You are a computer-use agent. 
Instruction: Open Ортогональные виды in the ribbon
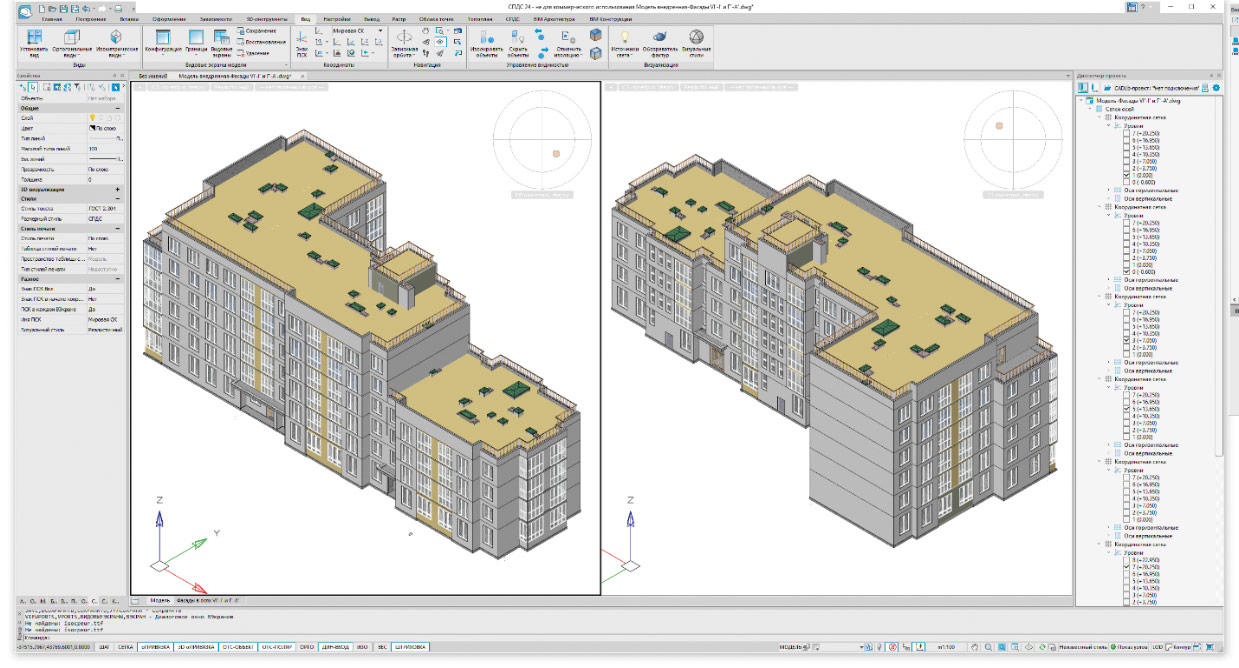click(72, 41)
